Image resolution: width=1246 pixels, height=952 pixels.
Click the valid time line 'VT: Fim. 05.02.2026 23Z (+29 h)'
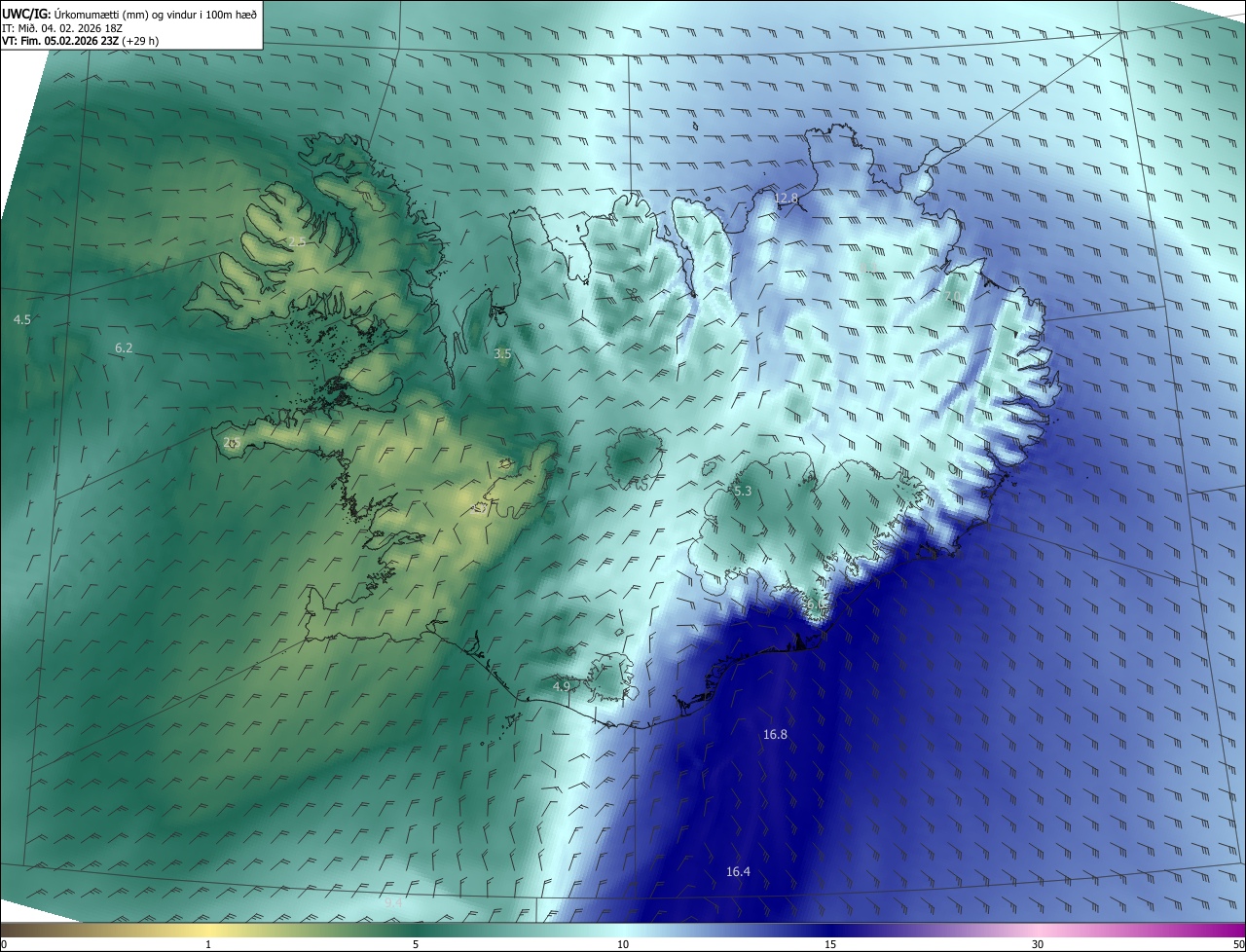click(78, 41)
